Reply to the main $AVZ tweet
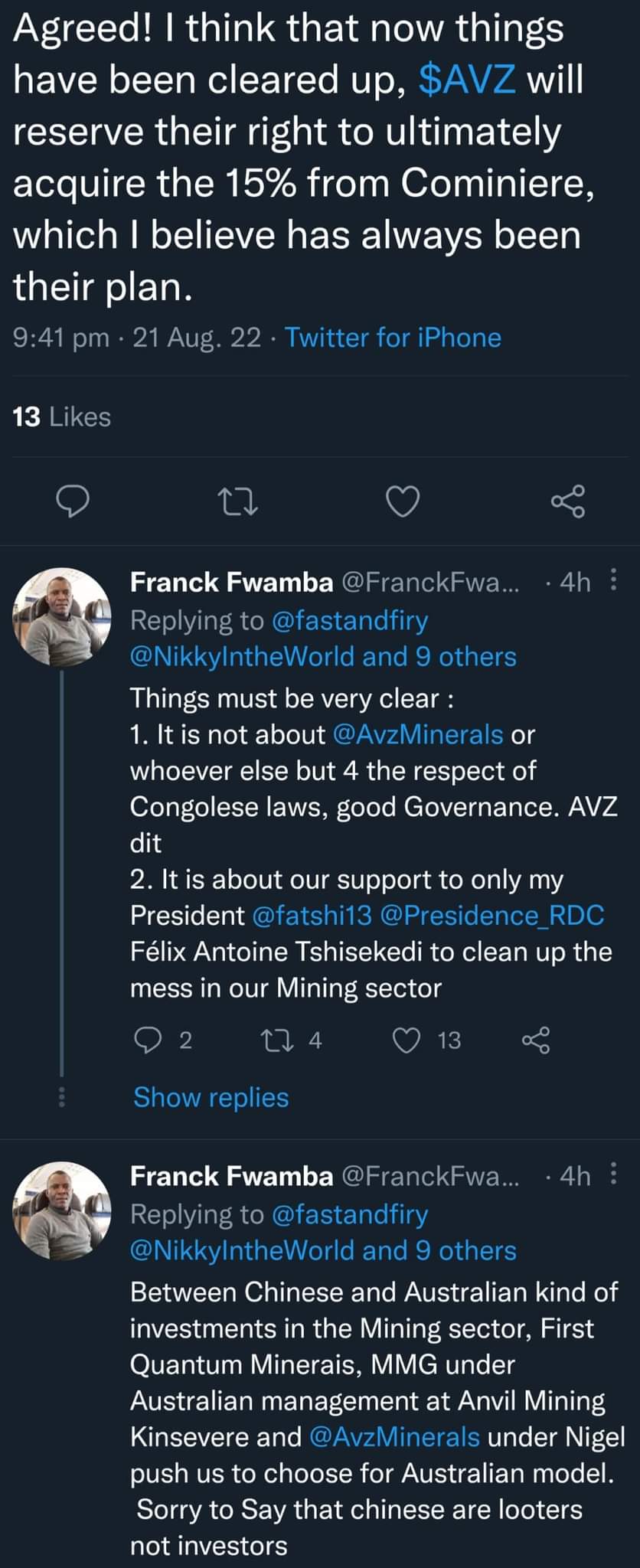Screen dimensions: 640x1568 click(x=73, y=501)
